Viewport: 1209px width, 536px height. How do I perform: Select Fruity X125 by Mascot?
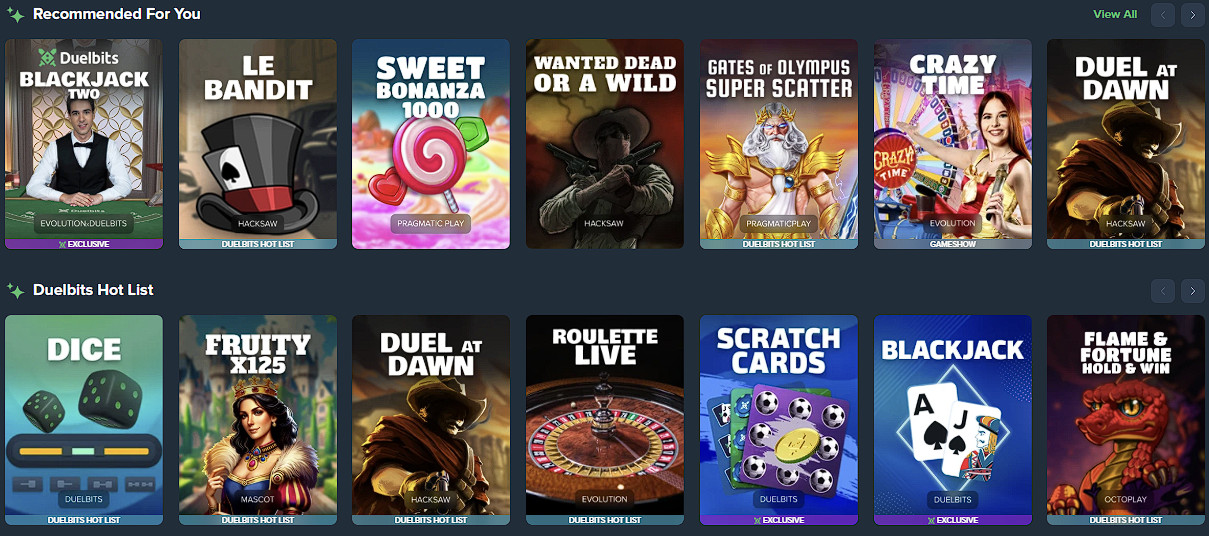(258, 420)
